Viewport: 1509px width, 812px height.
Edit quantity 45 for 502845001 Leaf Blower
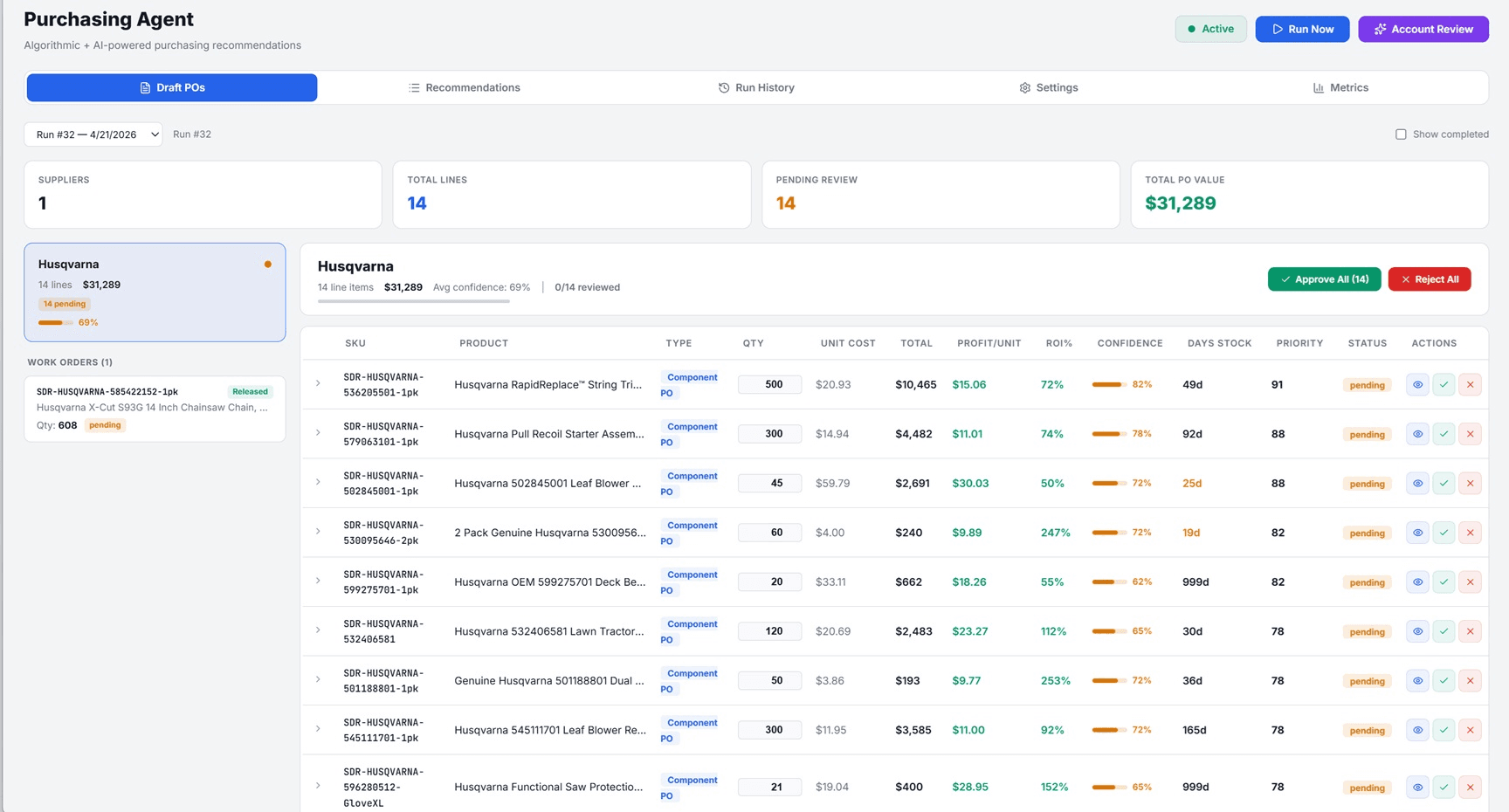coord(769,483)
